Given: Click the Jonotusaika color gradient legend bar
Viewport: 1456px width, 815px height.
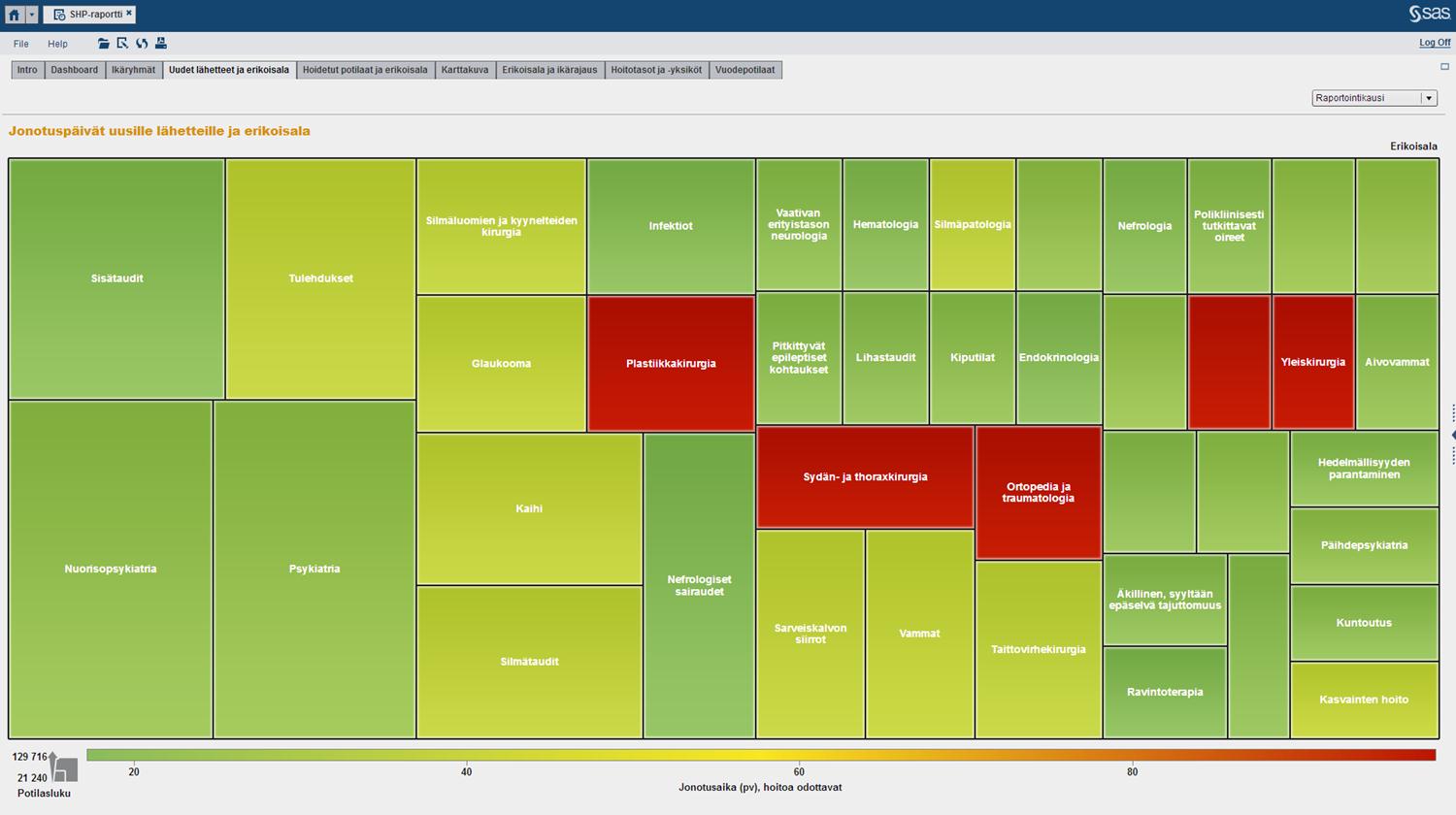Looking at the screenshot, I should coord(761,755).
